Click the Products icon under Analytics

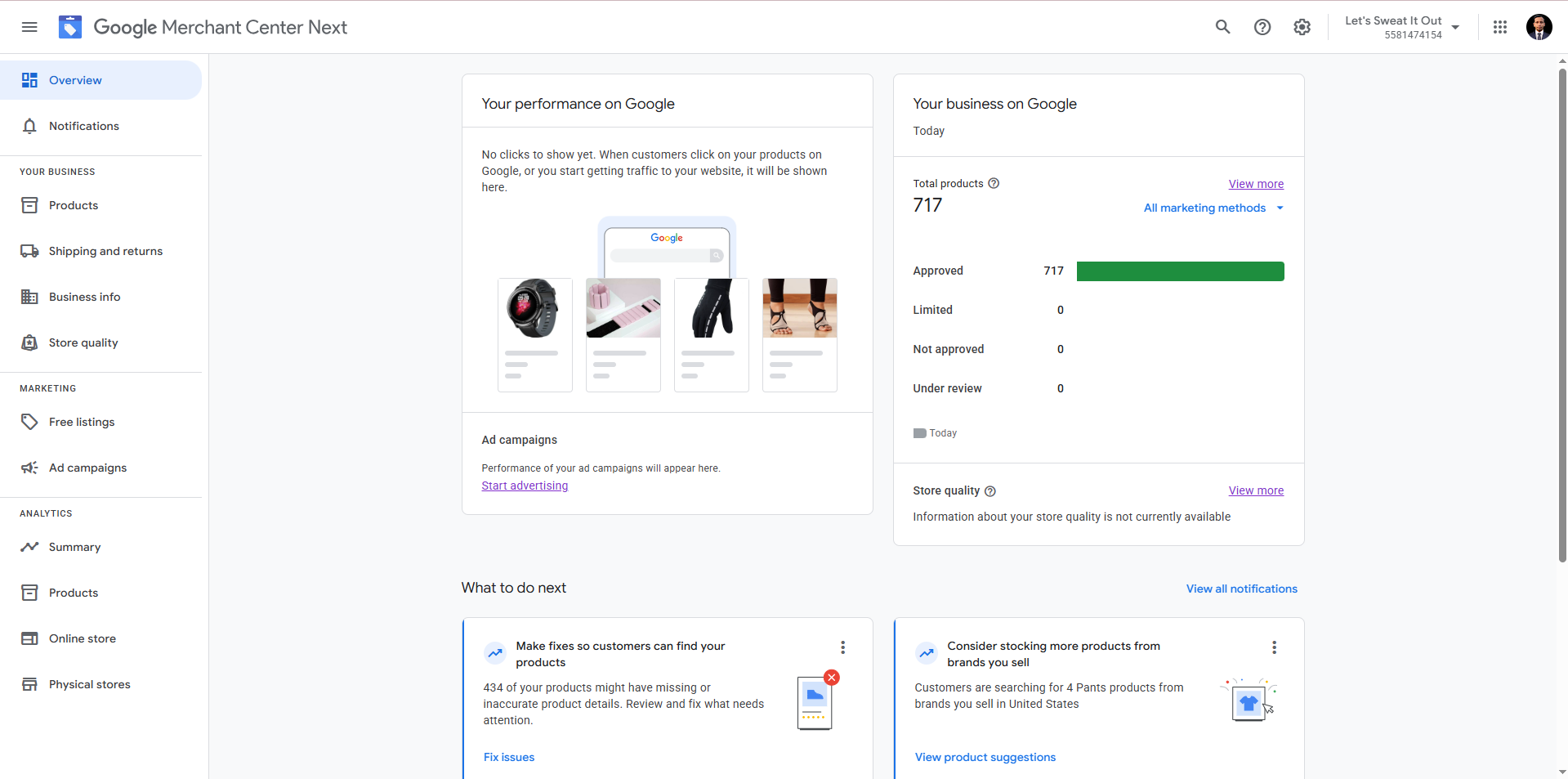[x=29, y=593]
